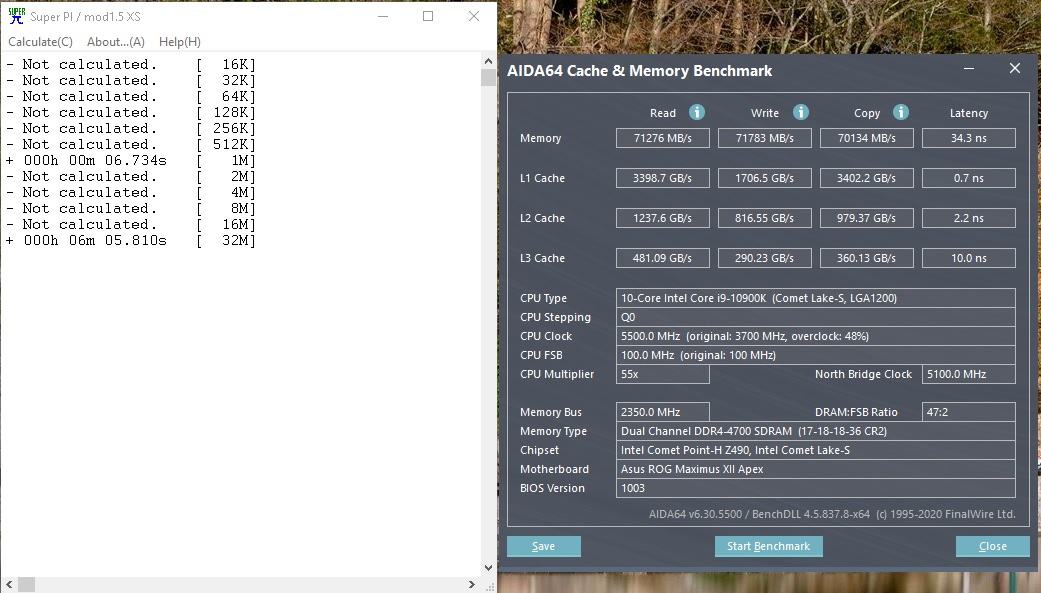The image size is (1041, 593).
Task: Click the Close button in AIDA64
Action: tap(993, 546)
